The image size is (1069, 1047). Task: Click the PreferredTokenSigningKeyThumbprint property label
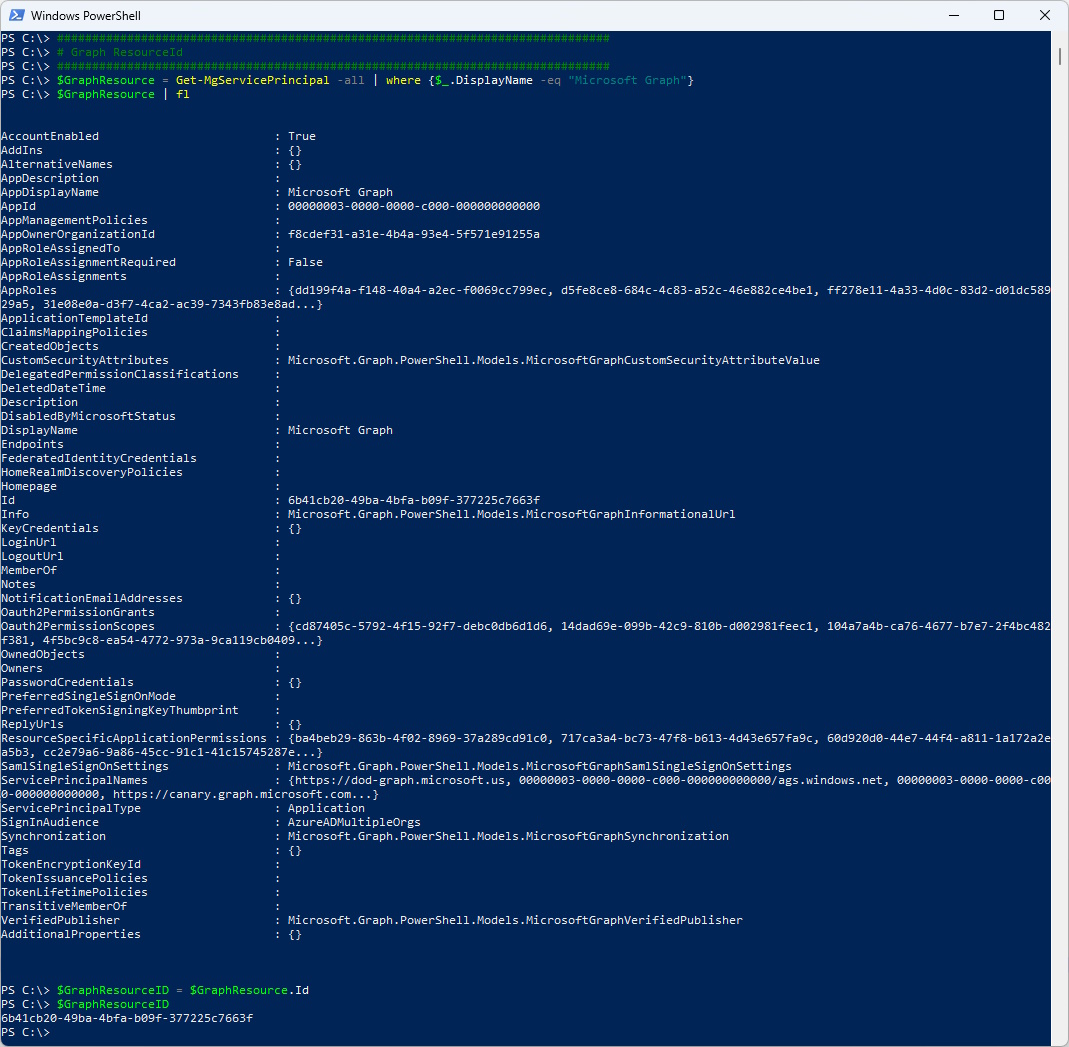(120, 710)
